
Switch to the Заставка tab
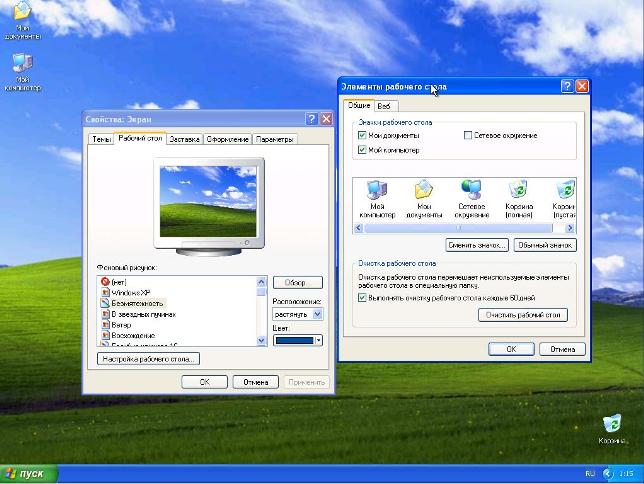[184, 139]
